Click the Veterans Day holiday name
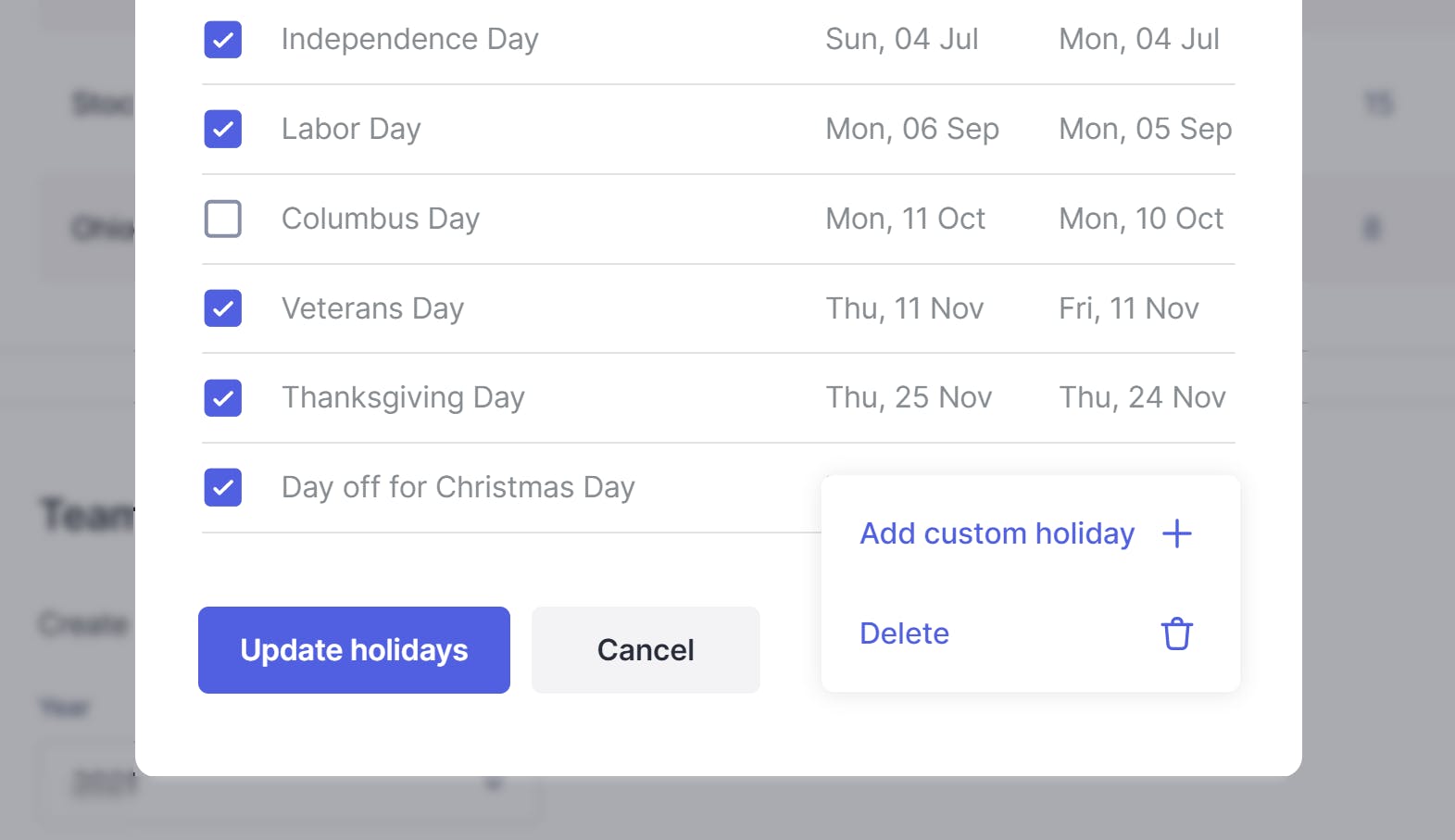Image resolution: width=1455 pixels, height=840 pixels. pyautogui.click(x=372, y=308)
